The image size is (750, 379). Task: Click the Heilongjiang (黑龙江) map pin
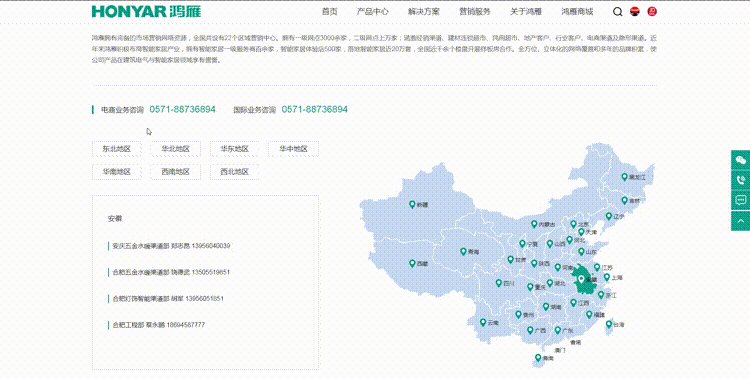pyautogui.click(x=624, y=177)
